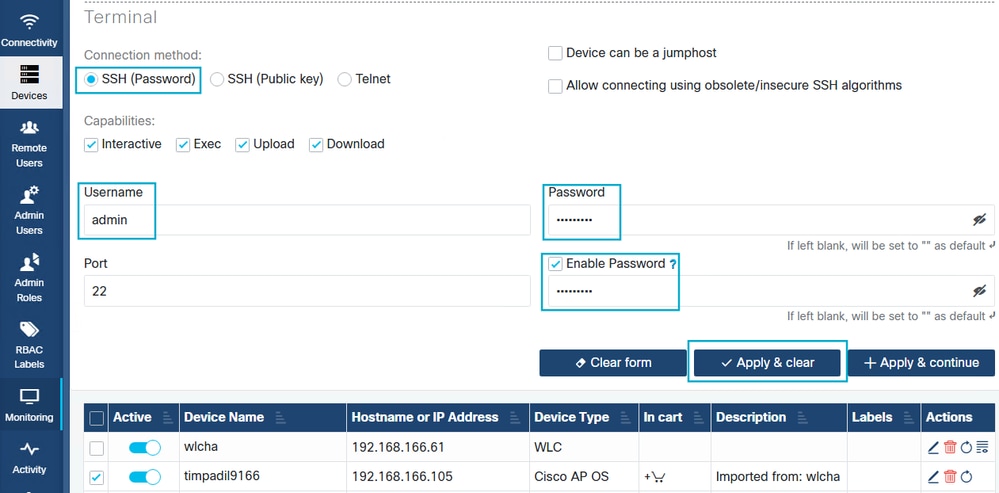Image resolution: width=999 pixels, height=493 pixels.
Task: Add timpadil9166 to cart
Action: 654,477
